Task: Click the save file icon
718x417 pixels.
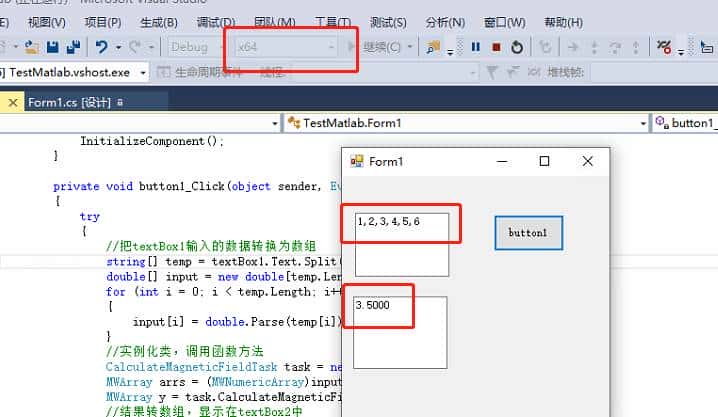Action: coord(53,47)
